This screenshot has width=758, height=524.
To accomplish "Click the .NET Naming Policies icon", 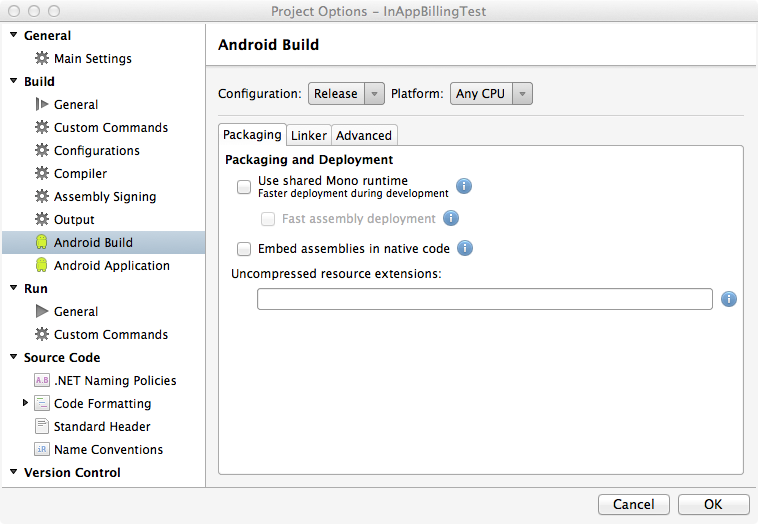I will pyautogui.click(x=41, y=380).
